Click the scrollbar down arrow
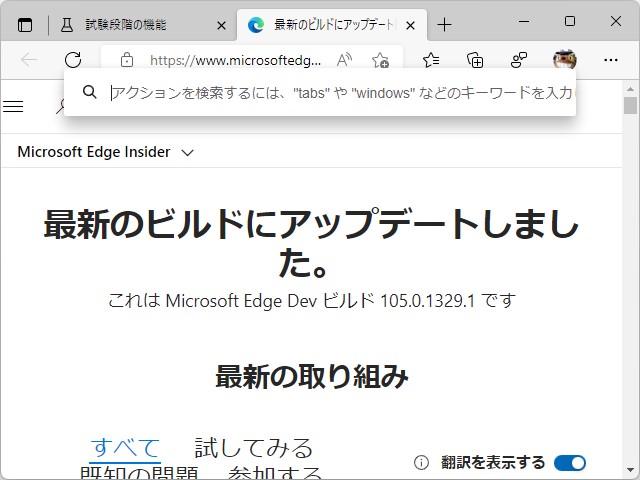Screen dimensions: 640x480 [x=630, y=471]
